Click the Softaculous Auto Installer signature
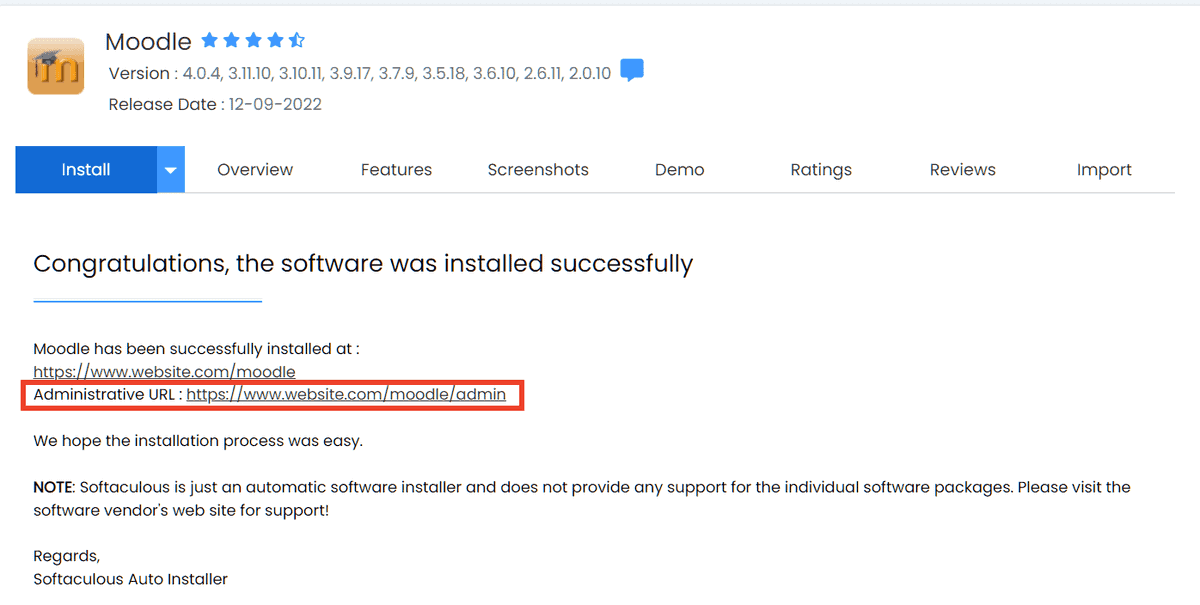This screenshot has width=1200, height=605. point(130,579)
